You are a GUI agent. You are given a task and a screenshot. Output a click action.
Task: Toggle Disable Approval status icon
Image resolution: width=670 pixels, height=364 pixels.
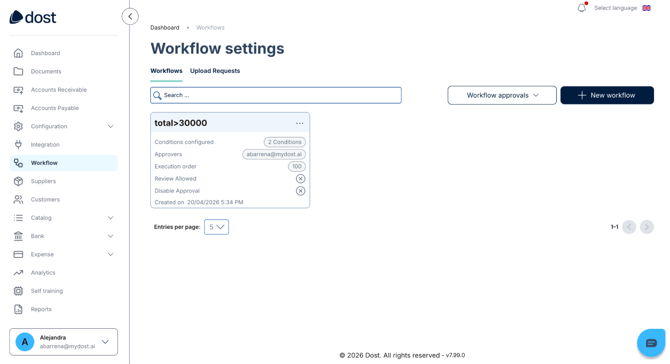pyautogui.click(x=300, y=191)
